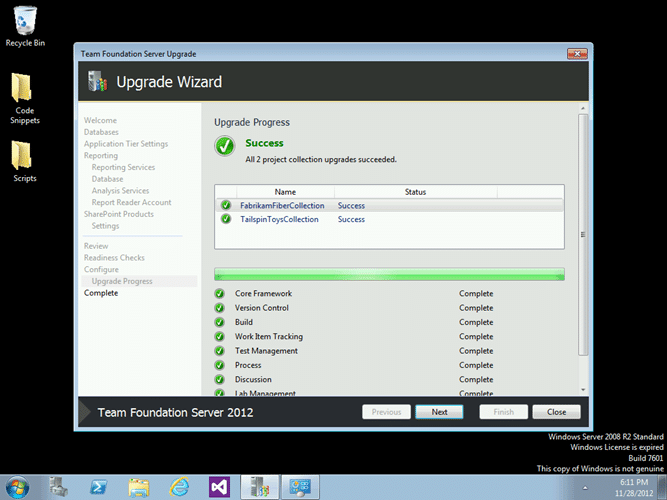Close the Team Foundation Server Upgrade window

point(577,54)
